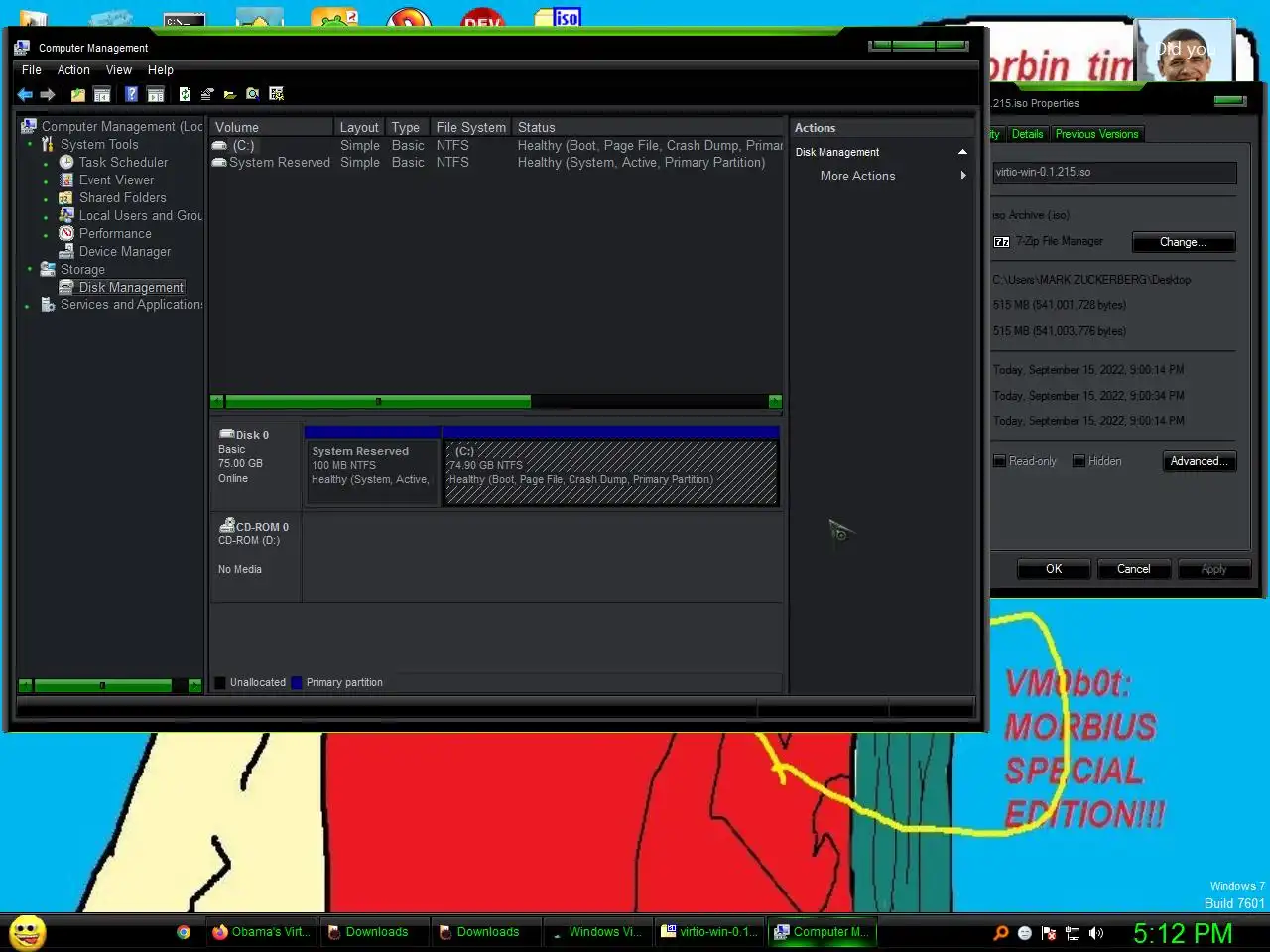The image size is (1270, 952).
Task: Expand the Services and Applications node
Action: pos(27,306)
